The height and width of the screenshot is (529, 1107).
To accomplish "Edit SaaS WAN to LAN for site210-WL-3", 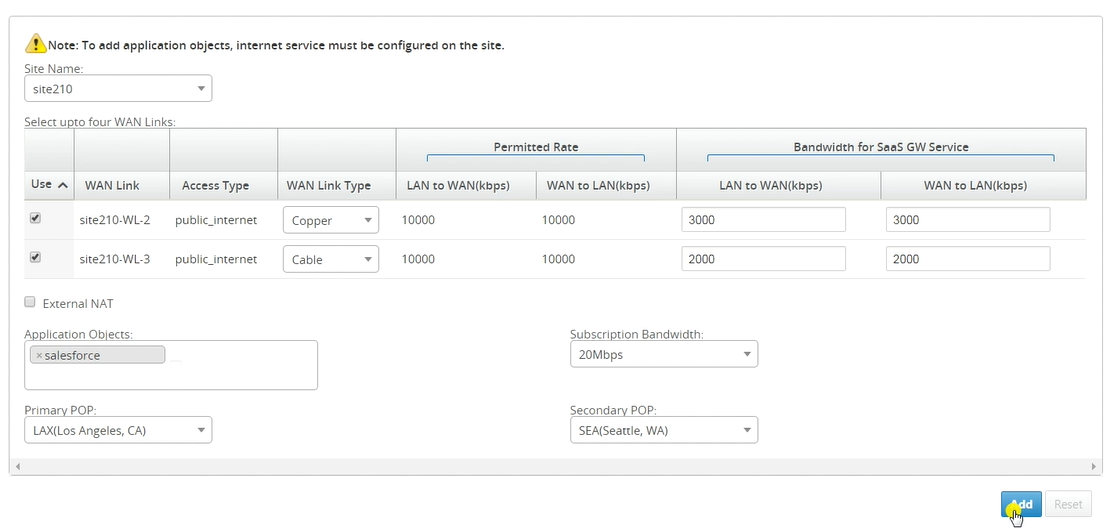I will [x=968, y=258].
